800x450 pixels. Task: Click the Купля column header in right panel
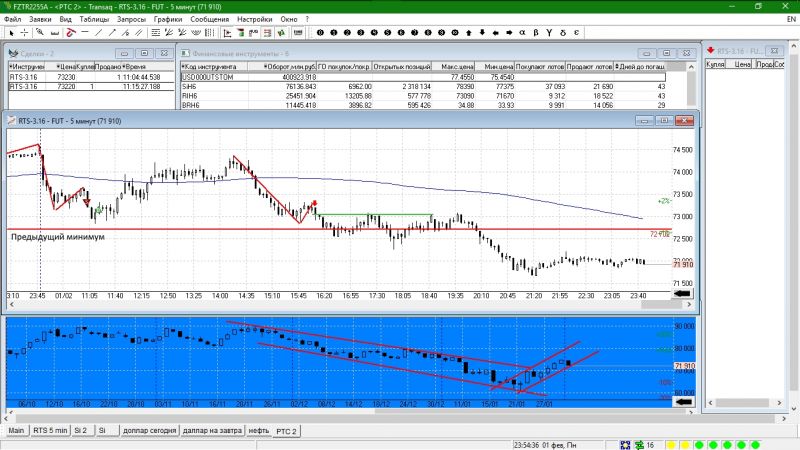coord(715,64)
